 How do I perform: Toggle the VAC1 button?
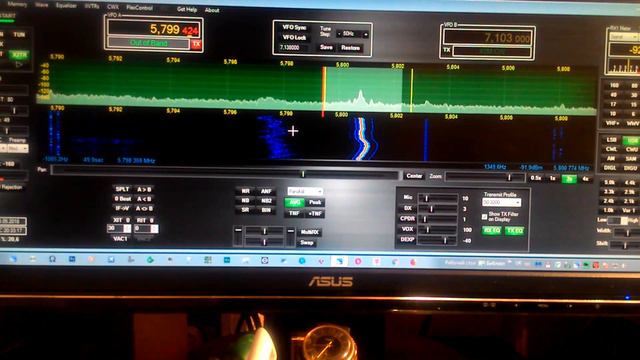[120, 239]
